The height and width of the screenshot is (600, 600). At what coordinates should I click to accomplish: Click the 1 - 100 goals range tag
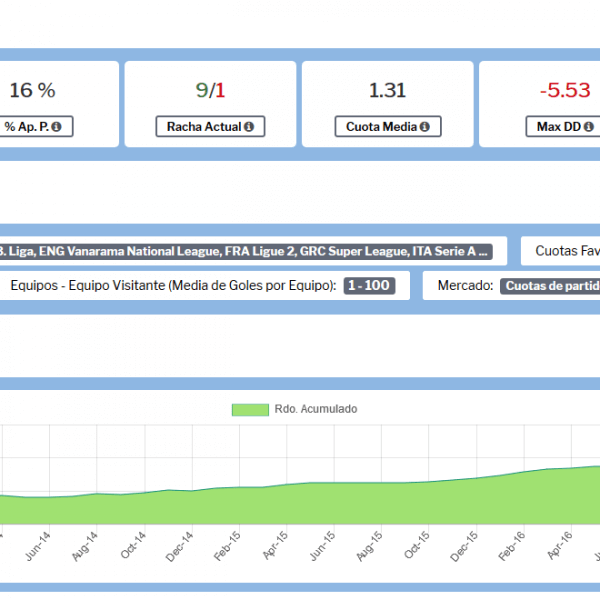click(x=369, y=285)
